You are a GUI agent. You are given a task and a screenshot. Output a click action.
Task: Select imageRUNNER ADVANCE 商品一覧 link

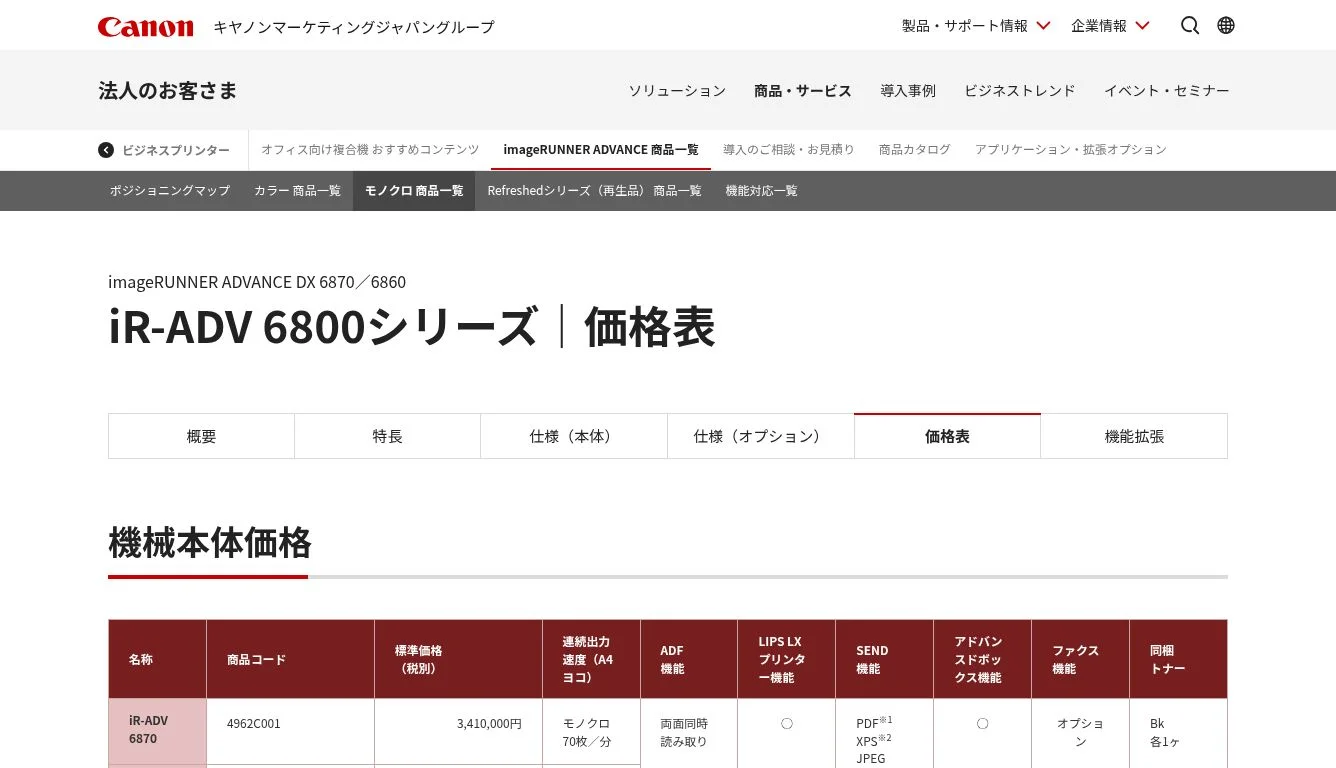point(601,150)
